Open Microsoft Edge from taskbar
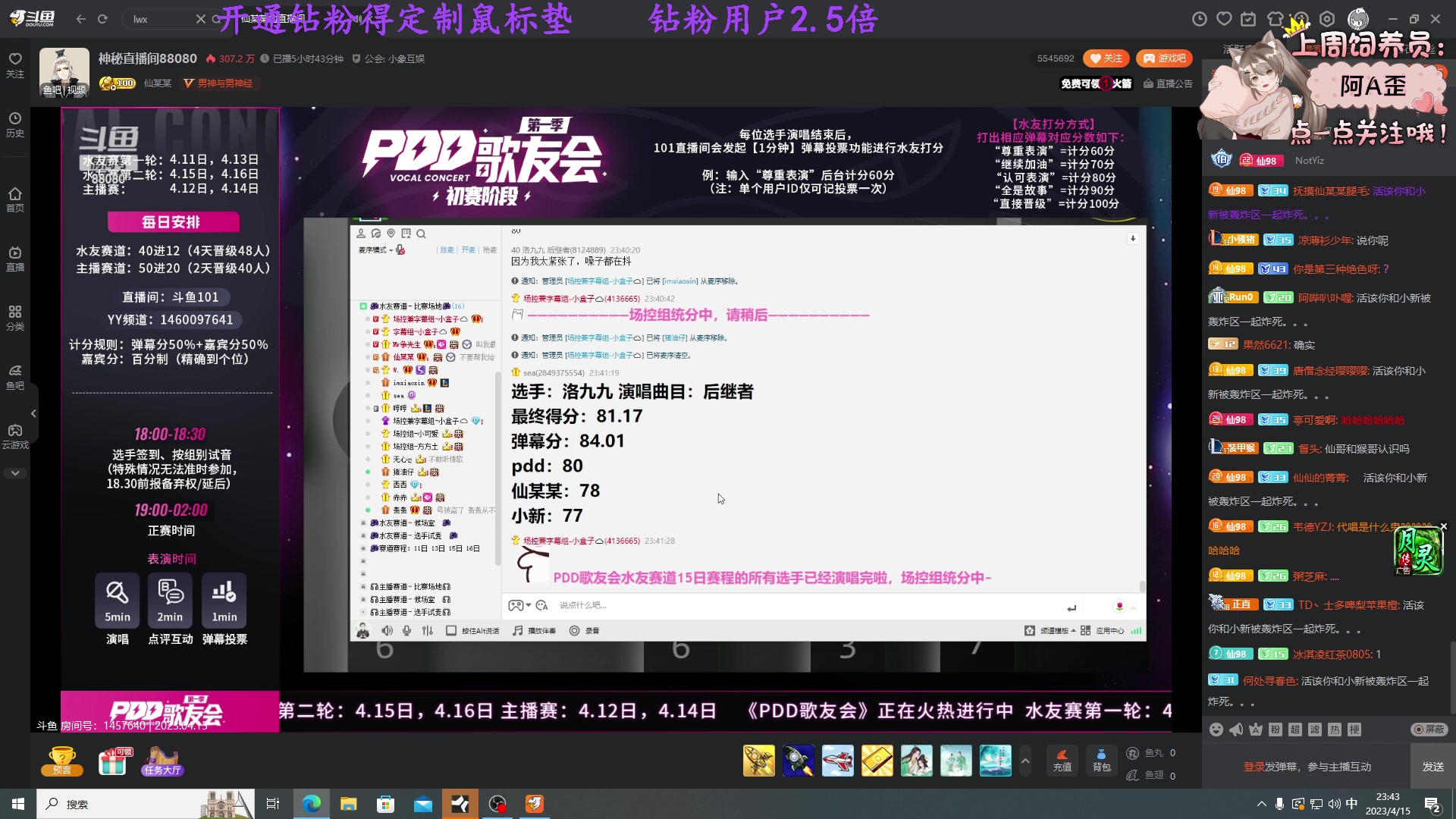1456x819 pixels. click(x=312, y=804)
